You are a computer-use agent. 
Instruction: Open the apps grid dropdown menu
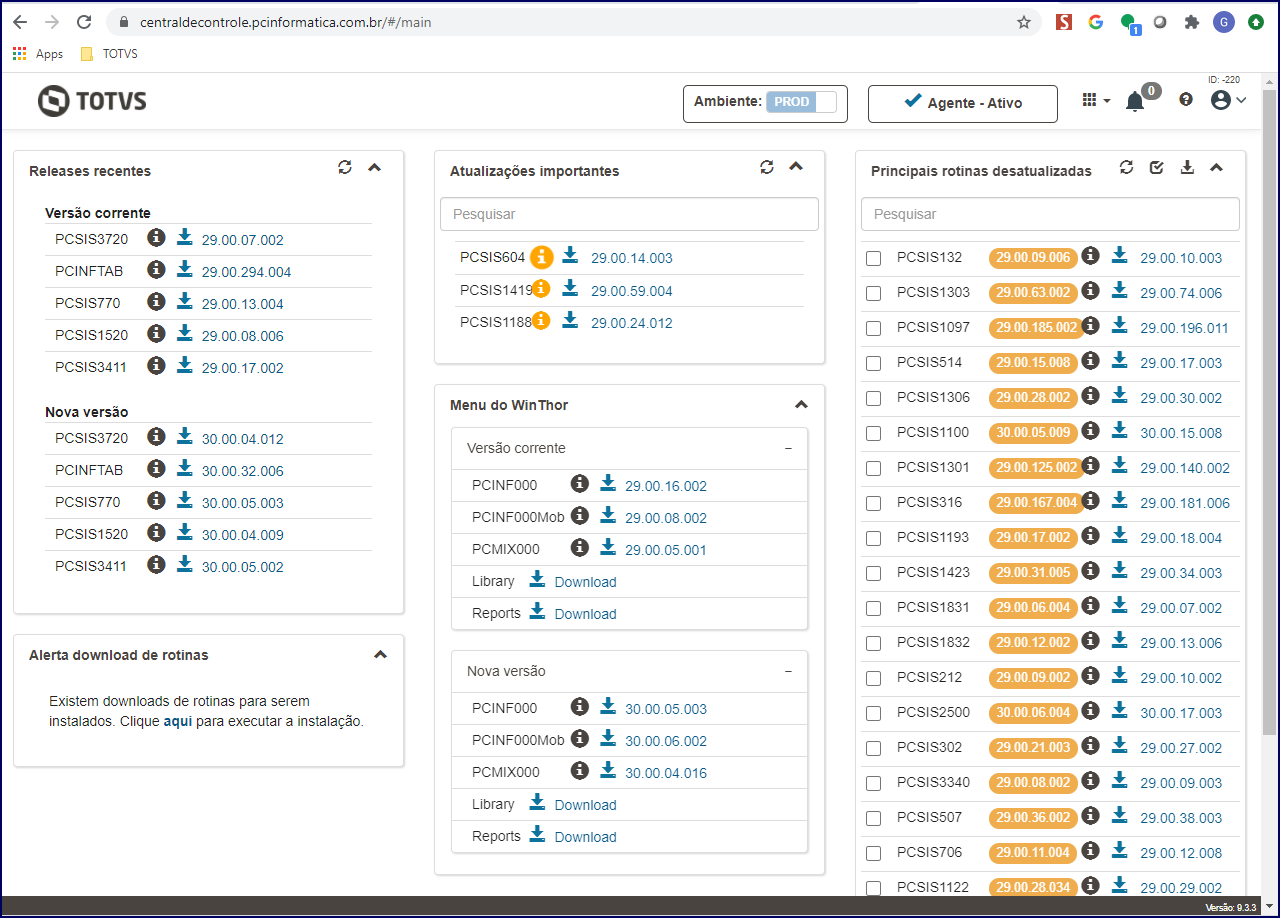(x=1096, y=100)
